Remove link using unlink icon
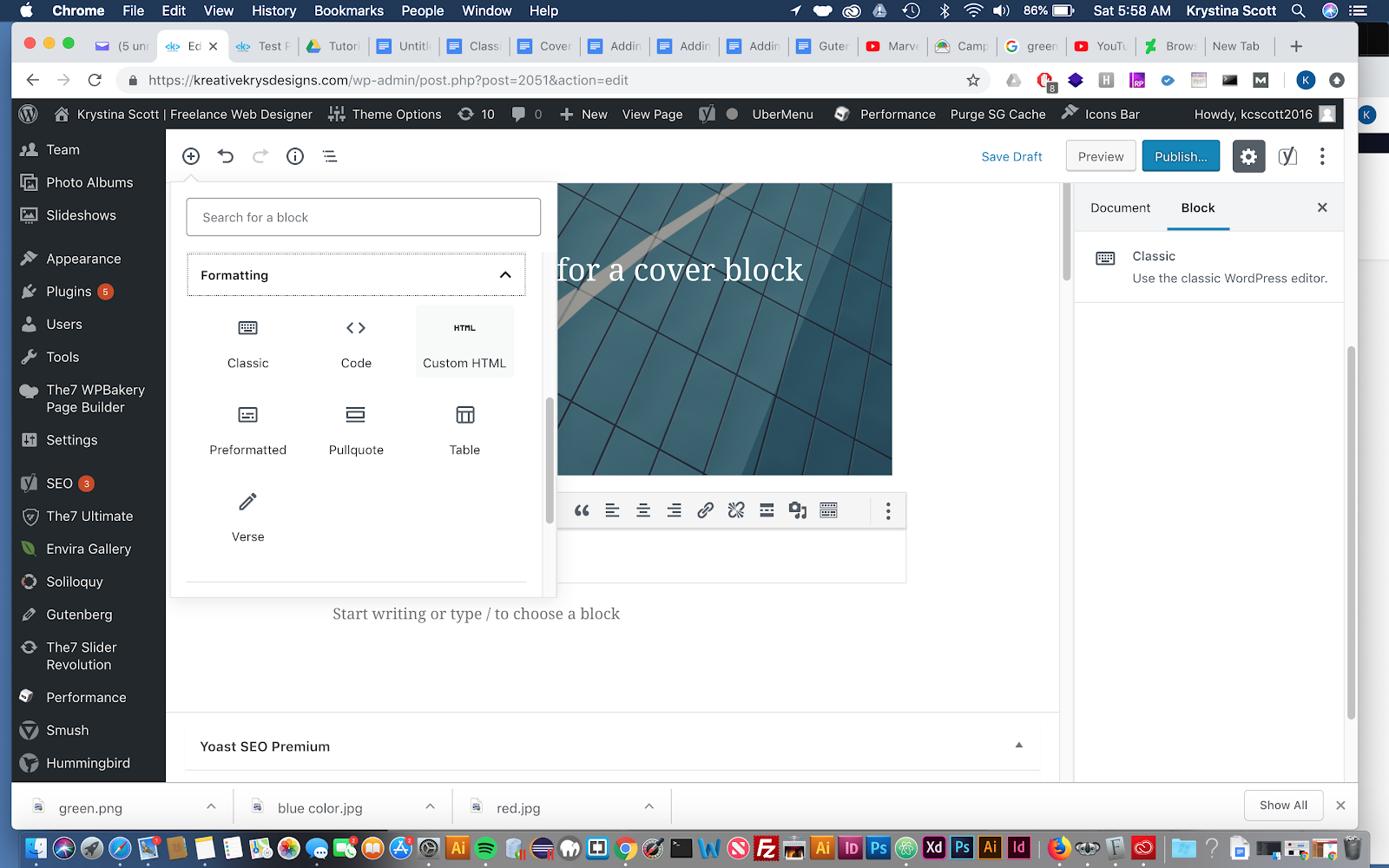This screenshot has height=868, width=1389. 736,510
